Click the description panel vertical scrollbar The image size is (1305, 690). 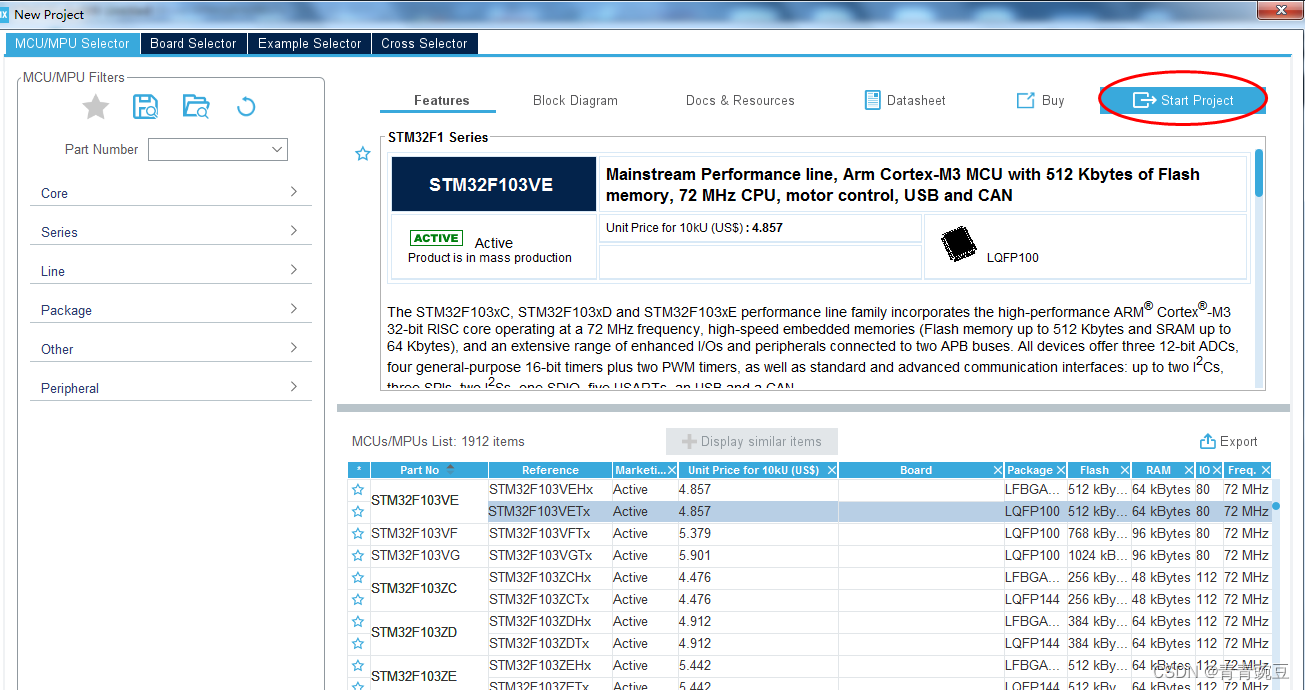point(1258,175)
